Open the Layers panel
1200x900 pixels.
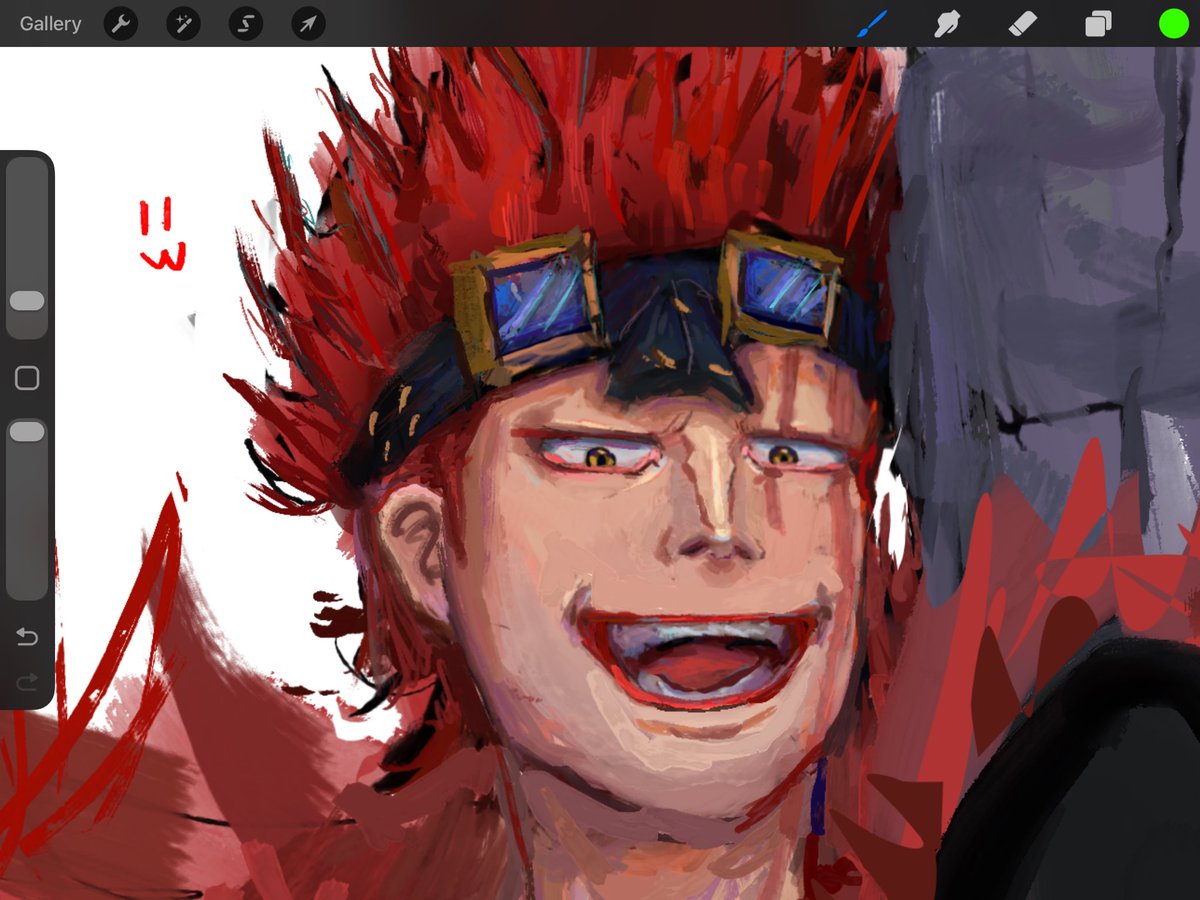tap(1098, 24)
